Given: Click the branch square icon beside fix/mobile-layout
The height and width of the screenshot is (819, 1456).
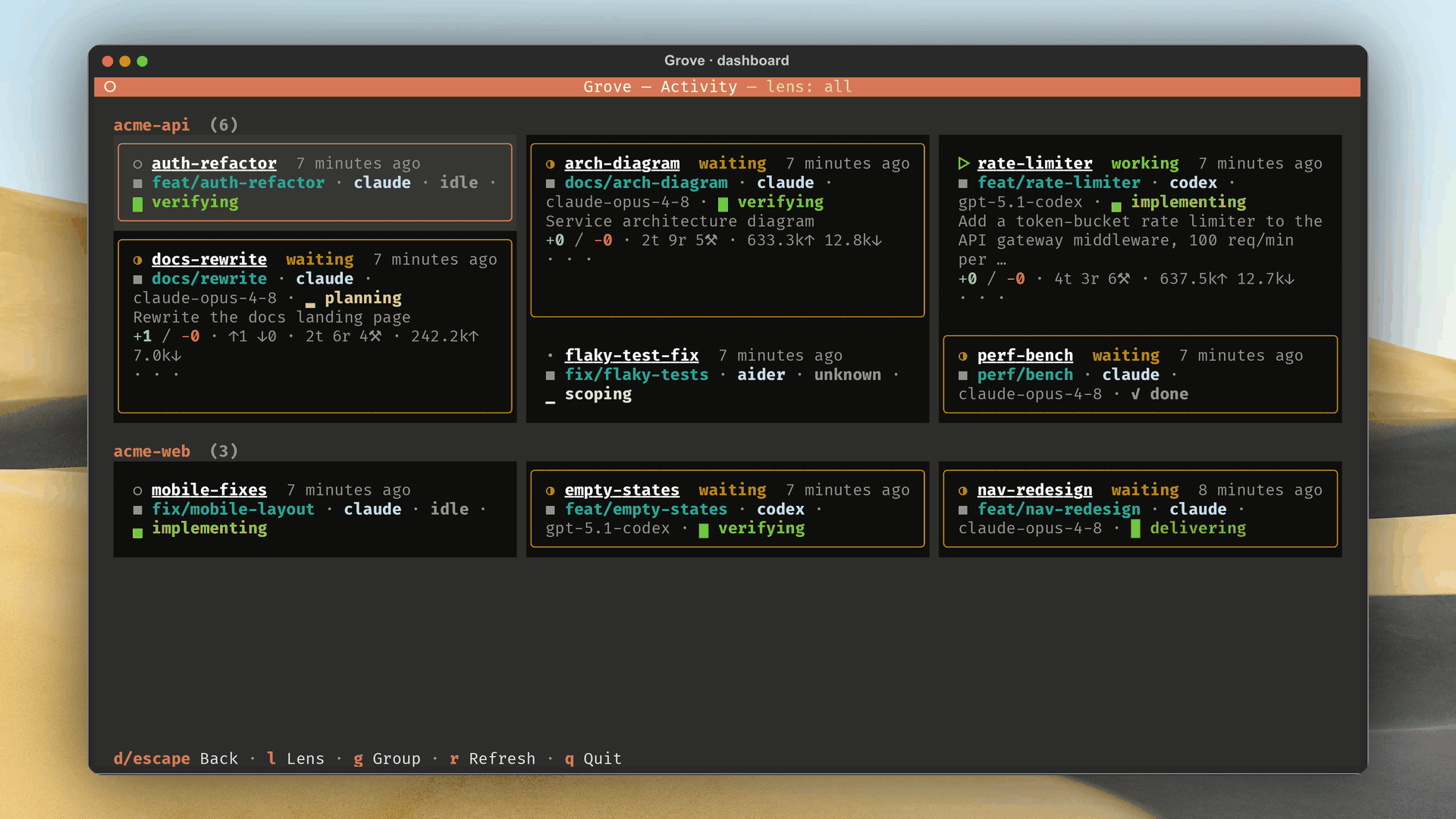Looking at the screenshot, I should pos(137,510).
